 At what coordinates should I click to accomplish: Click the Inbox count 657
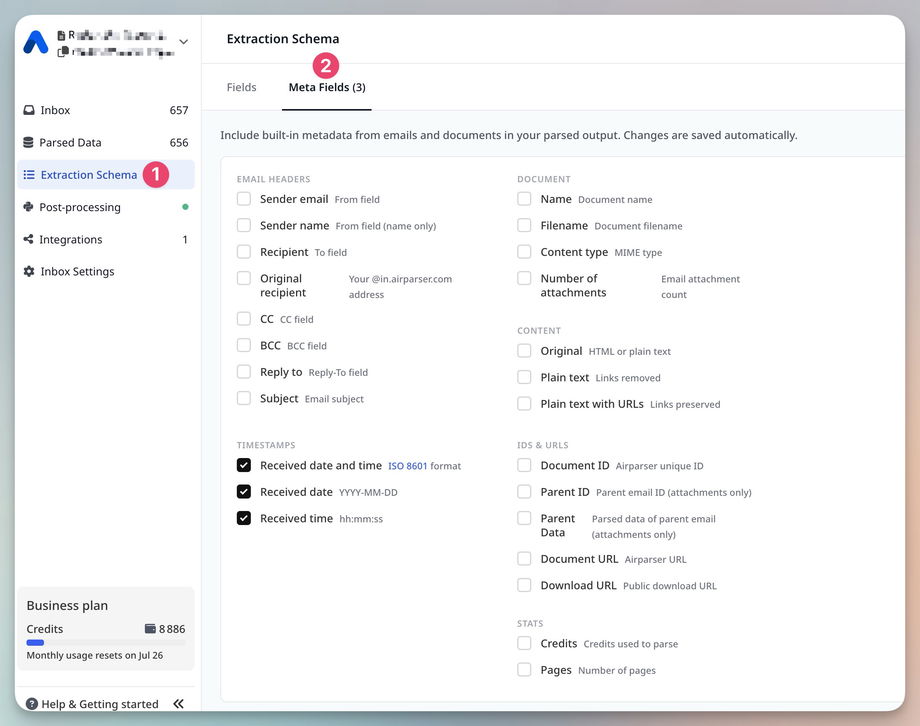(179, 110)
